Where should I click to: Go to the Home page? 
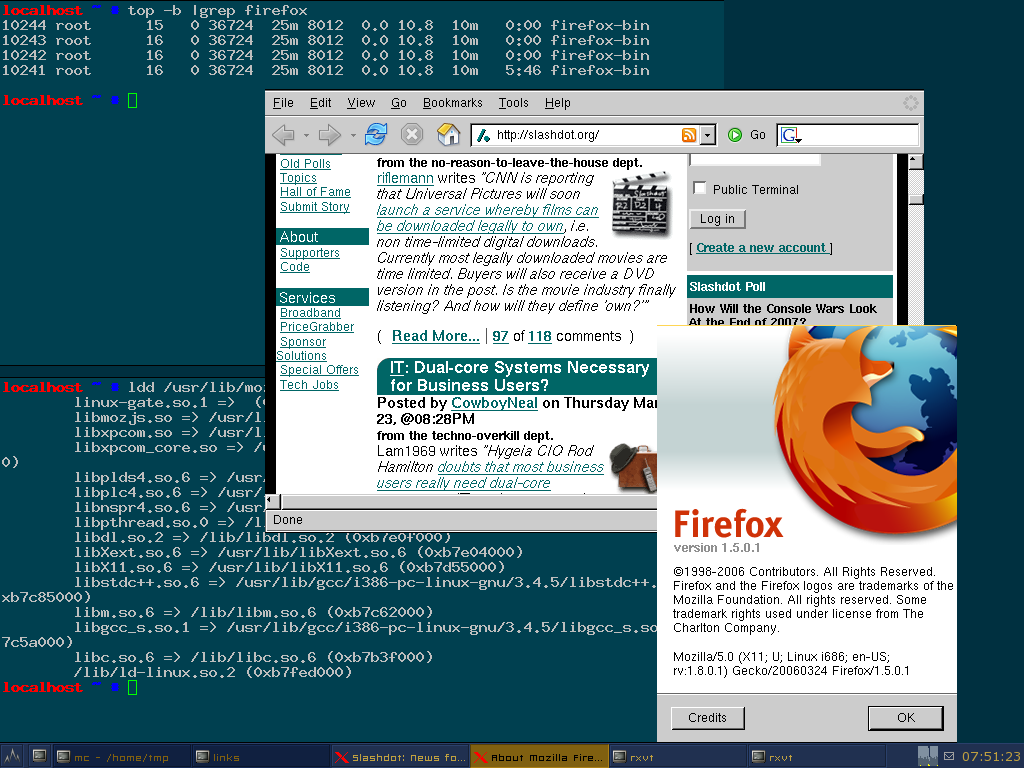tap(449, 135)
